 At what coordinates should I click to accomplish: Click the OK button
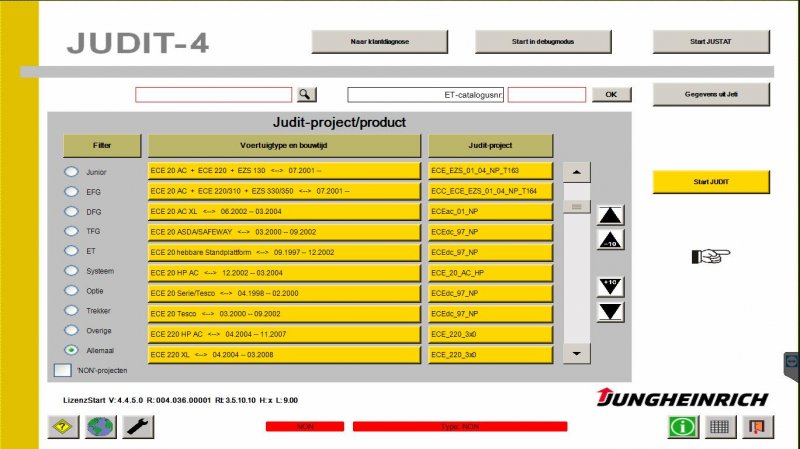(611, 94)
